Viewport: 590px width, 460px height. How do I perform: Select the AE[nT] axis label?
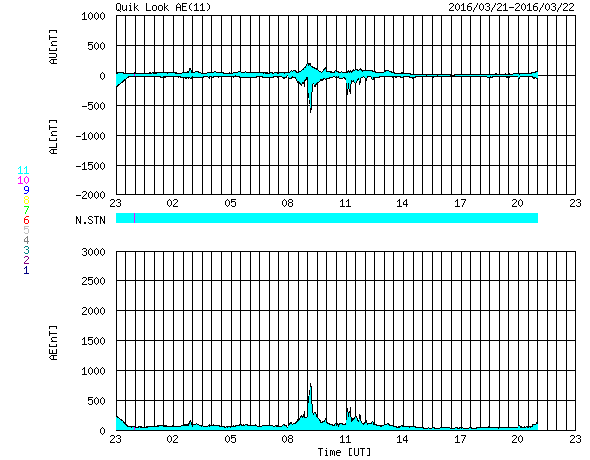[53, 343]
